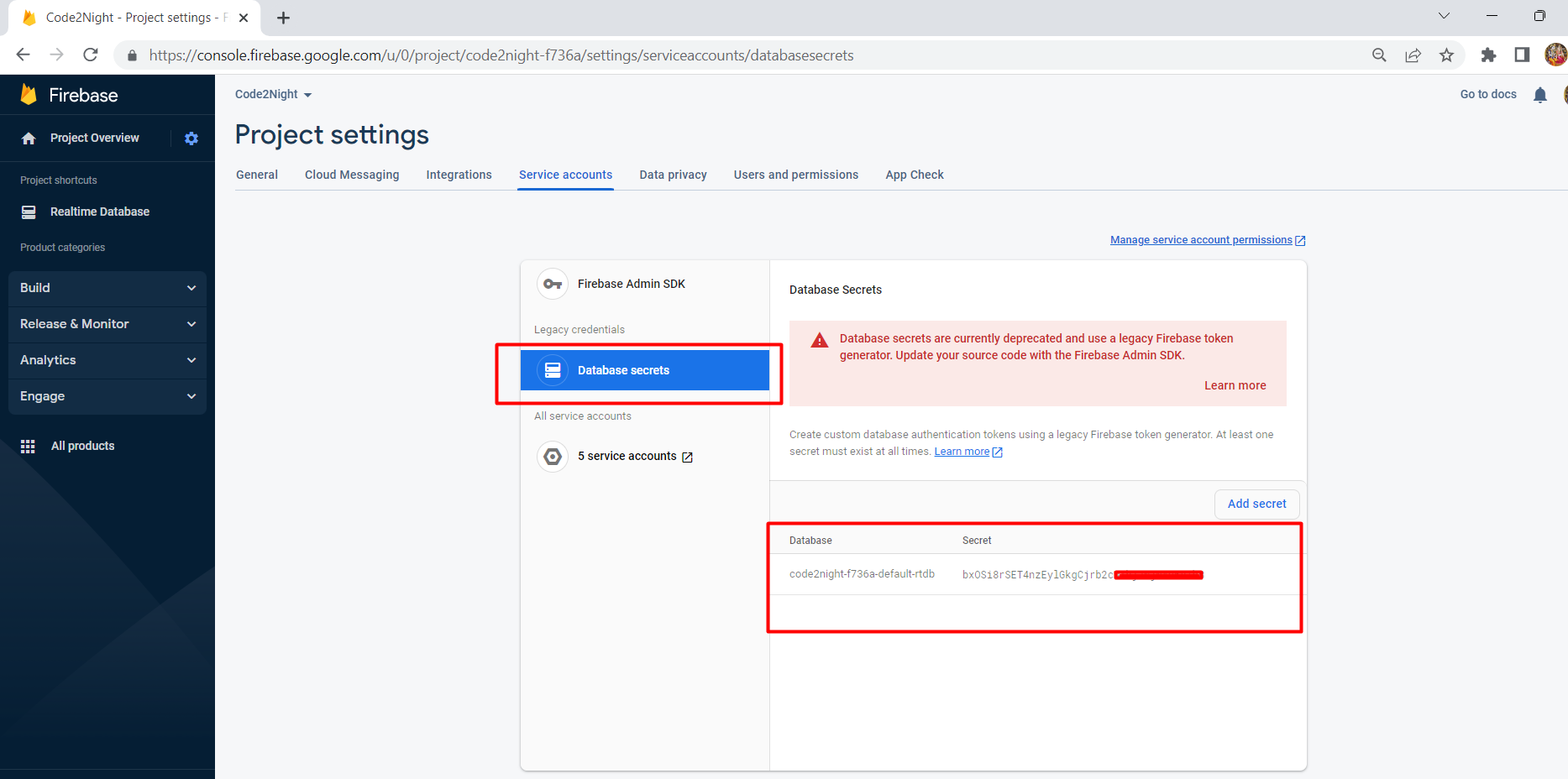Click the Realtime Database icon in sidebar
The image size is (1568, 779).
pos(29,212)
